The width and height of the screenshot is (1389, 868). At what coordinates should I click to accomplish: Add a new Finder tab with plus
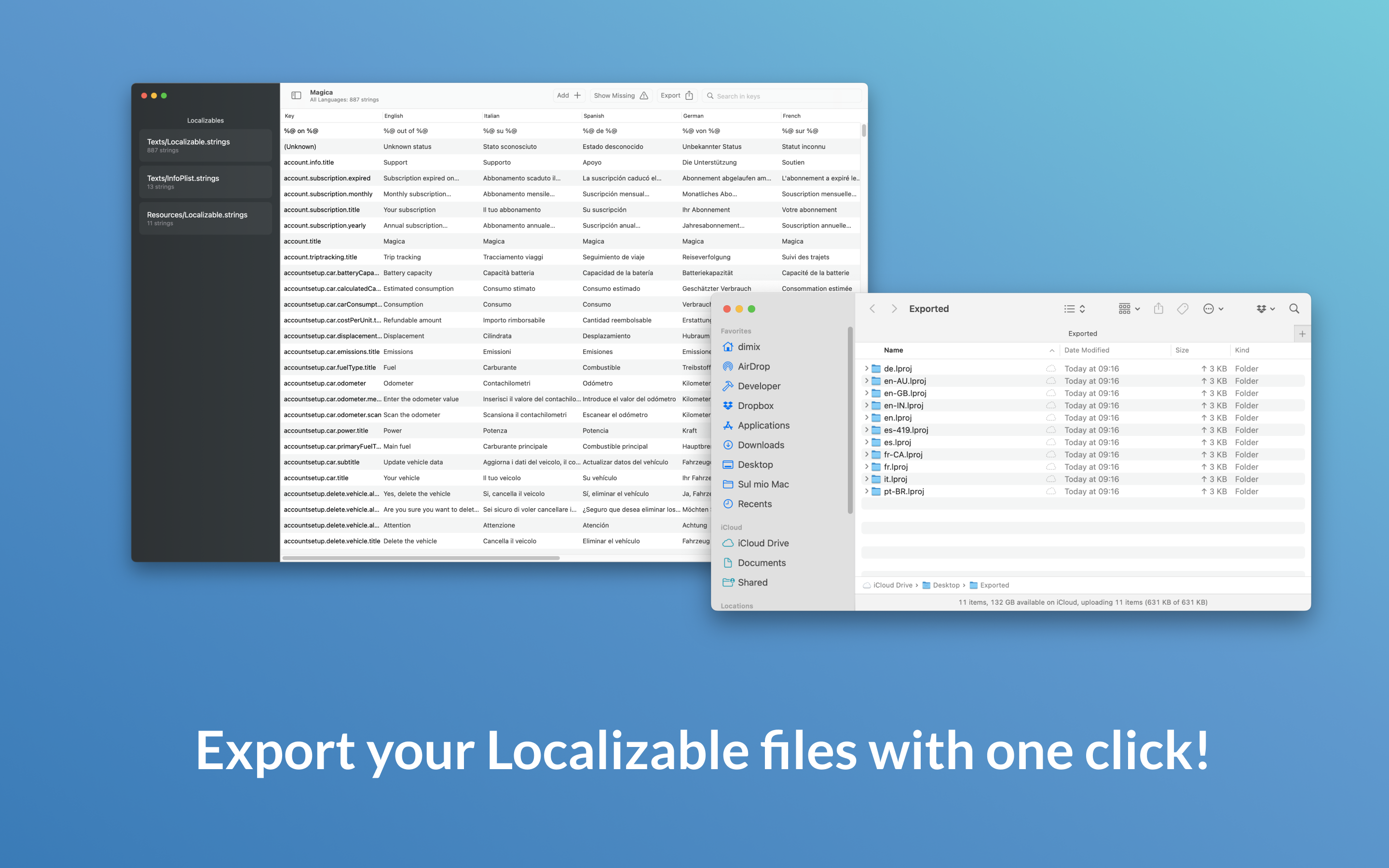1302,334
